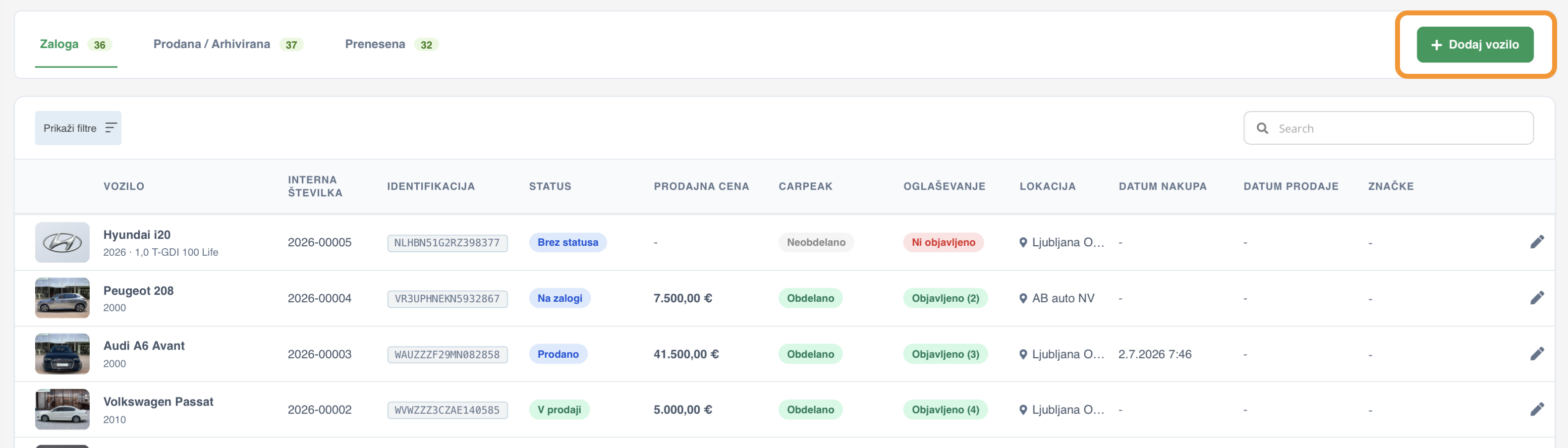Click the VIN badge VR3UPHNEKN5932867
Screen dimensions: 1568x448
[x=448, y=299]
